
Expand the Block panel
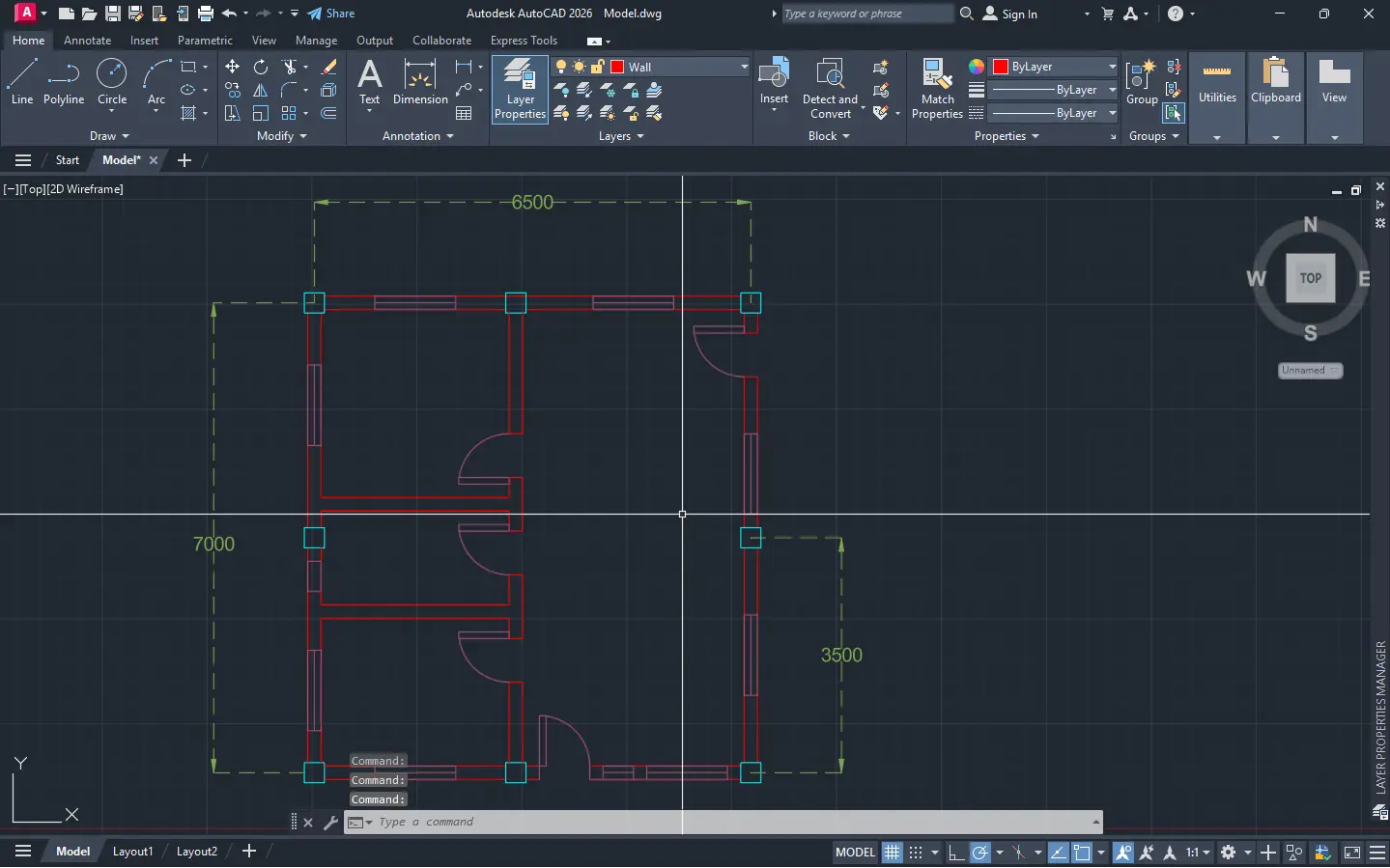(x=829, y=136)
